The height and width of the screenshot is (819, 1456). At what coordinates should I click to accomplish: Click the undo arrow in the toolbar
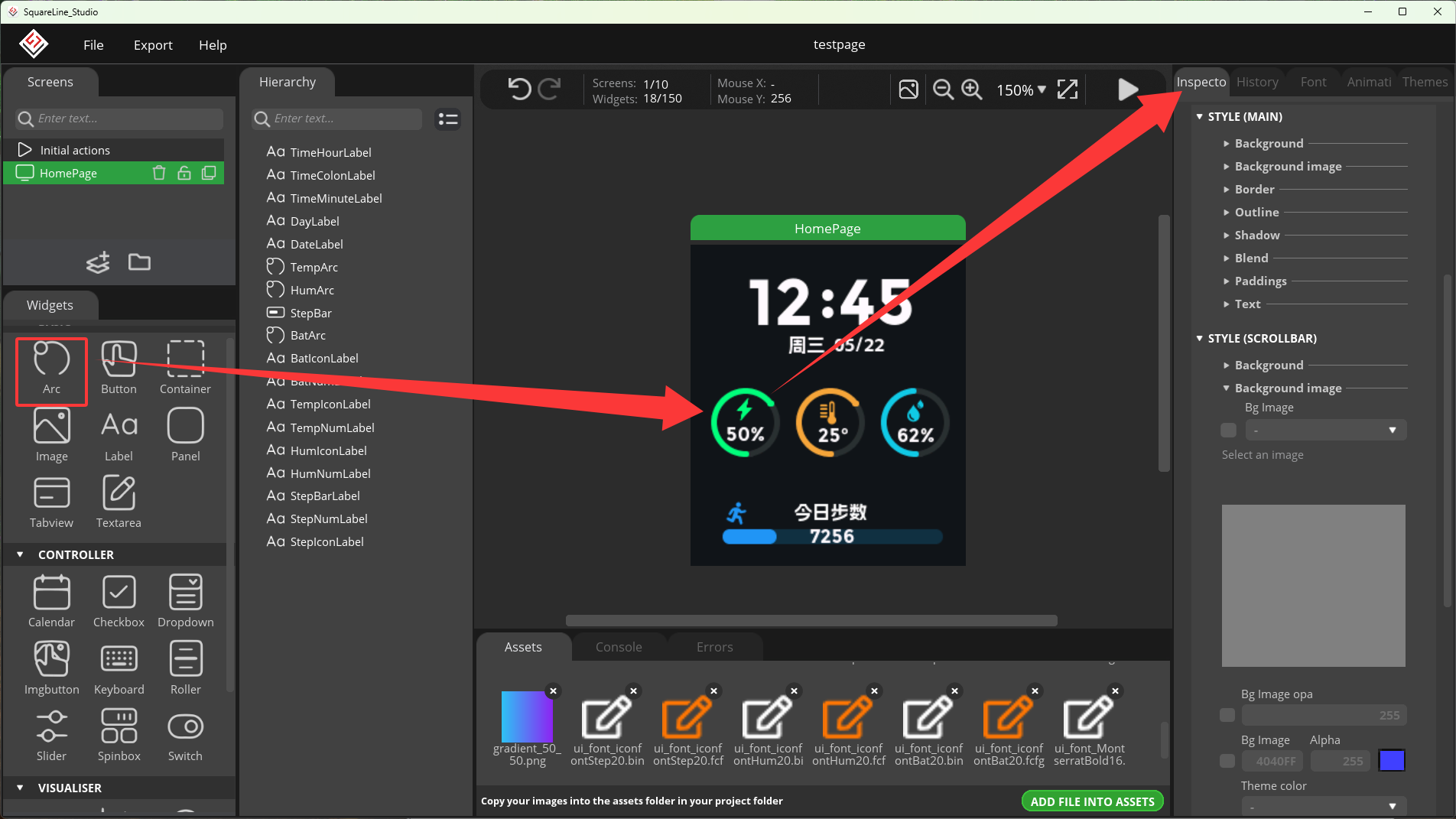pos(519,89)
